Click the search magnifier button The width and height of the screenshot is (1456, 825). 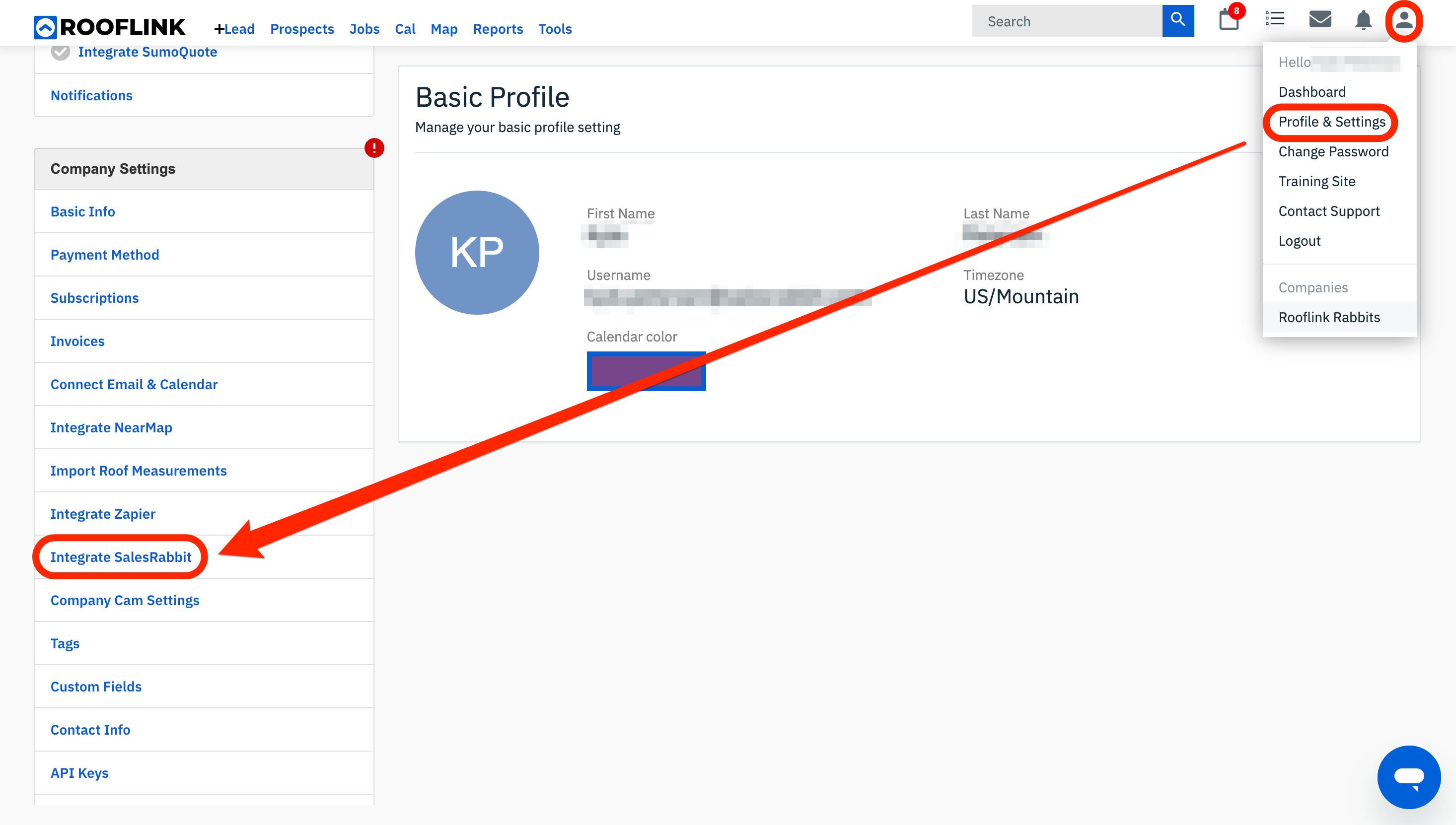tap(1178, 21)
